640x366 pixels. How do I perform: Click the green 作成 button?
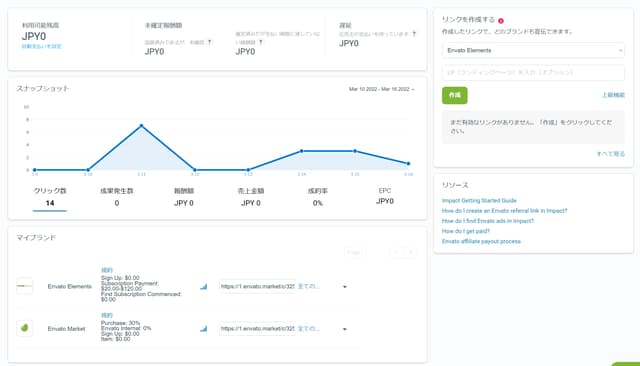click(x=455, y=95)
